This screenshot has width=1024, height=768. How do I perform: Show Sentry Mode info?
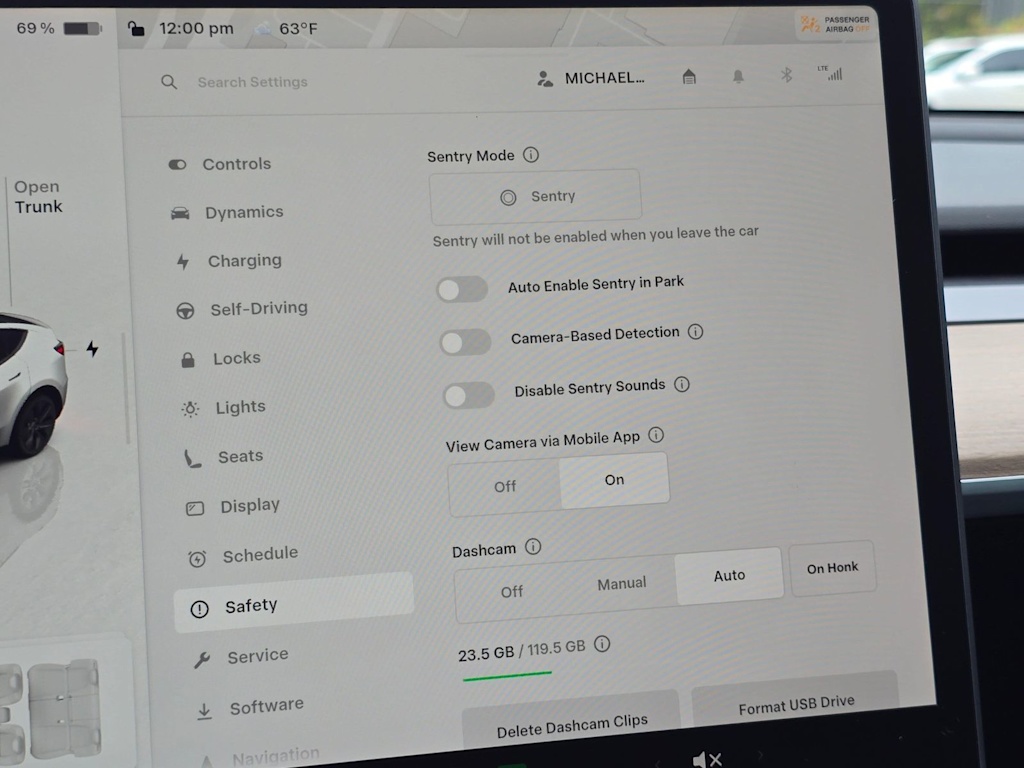[x=531, y=155]
